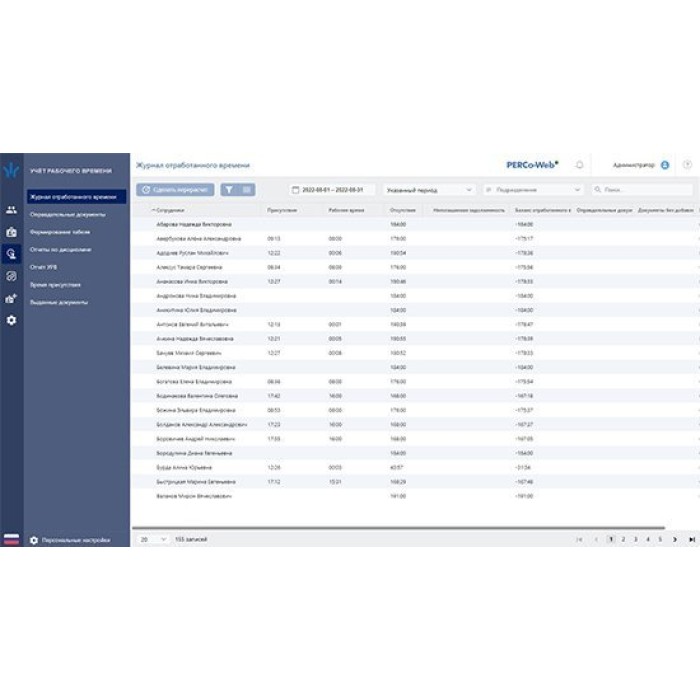
Task: Click the 'Сделать перерасчет' button
Action: point(175,189)
